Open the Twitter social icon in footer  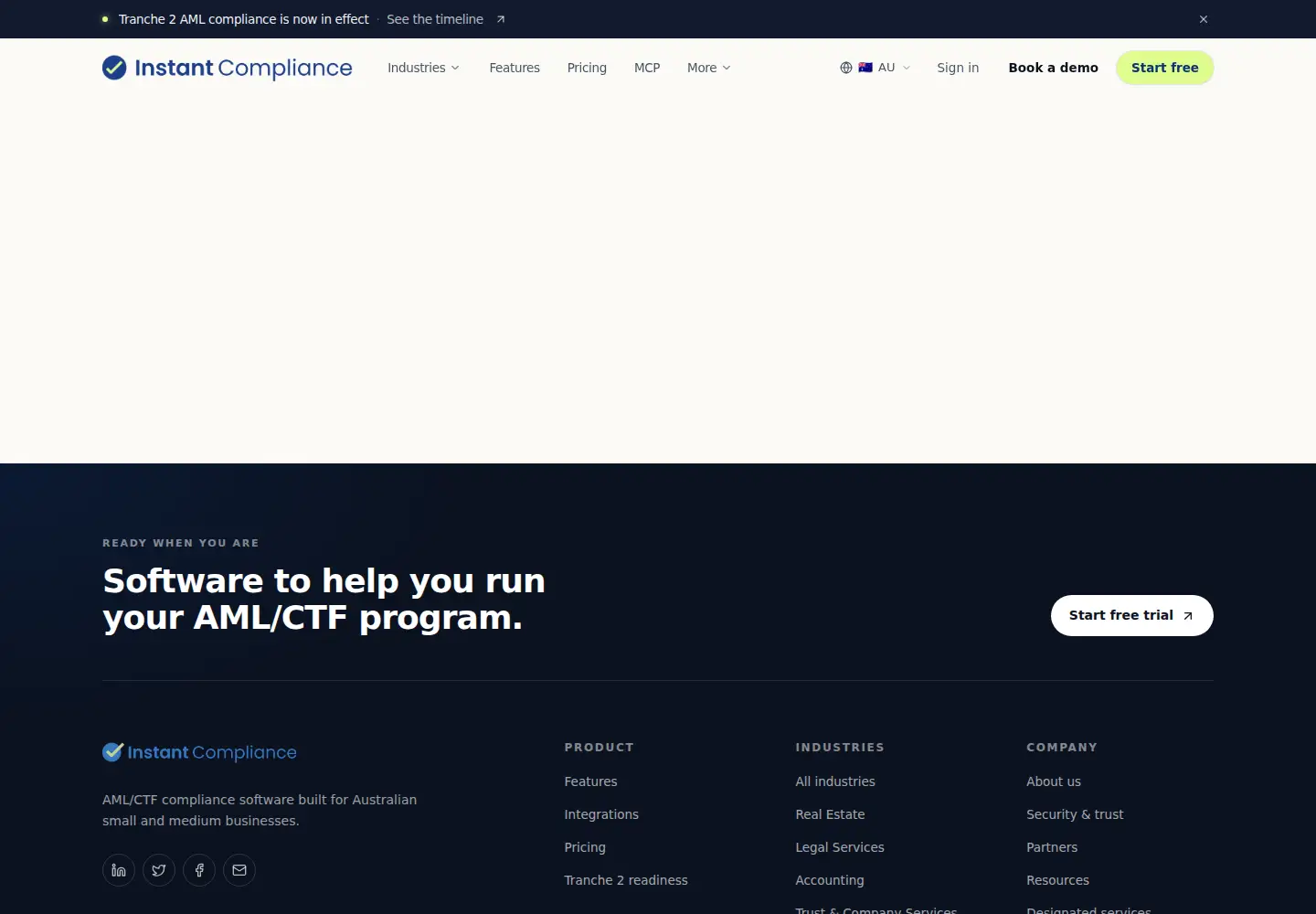point(159,870)
